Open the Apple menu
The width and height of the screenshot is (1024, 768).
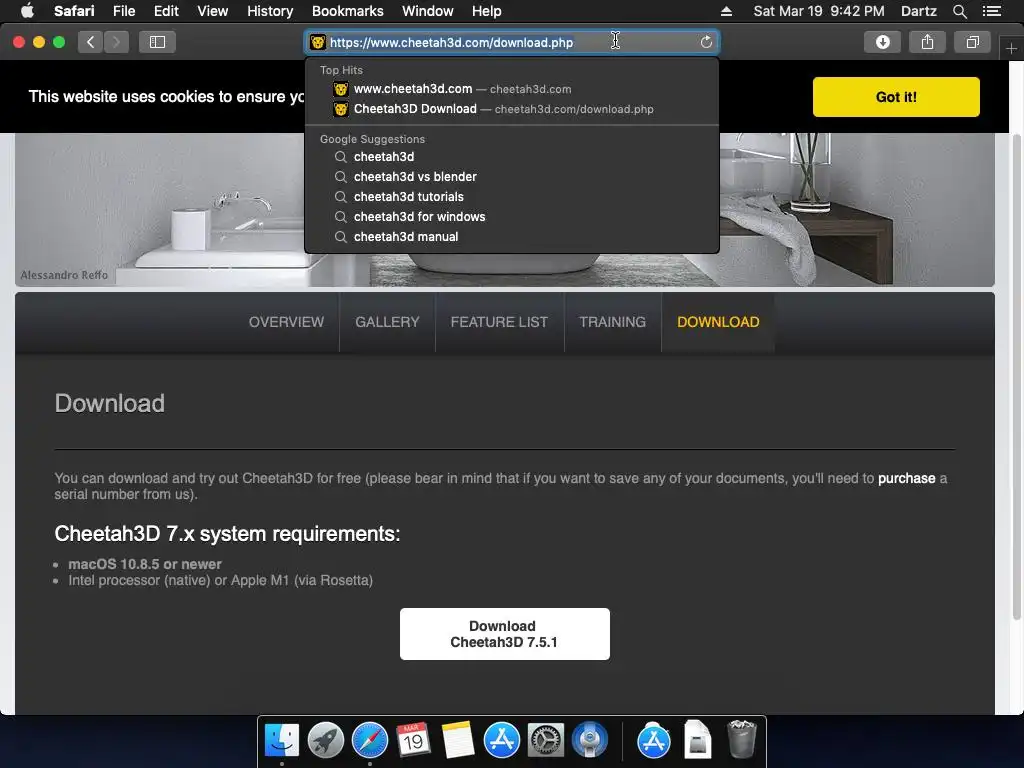click(x=27, y=11)
